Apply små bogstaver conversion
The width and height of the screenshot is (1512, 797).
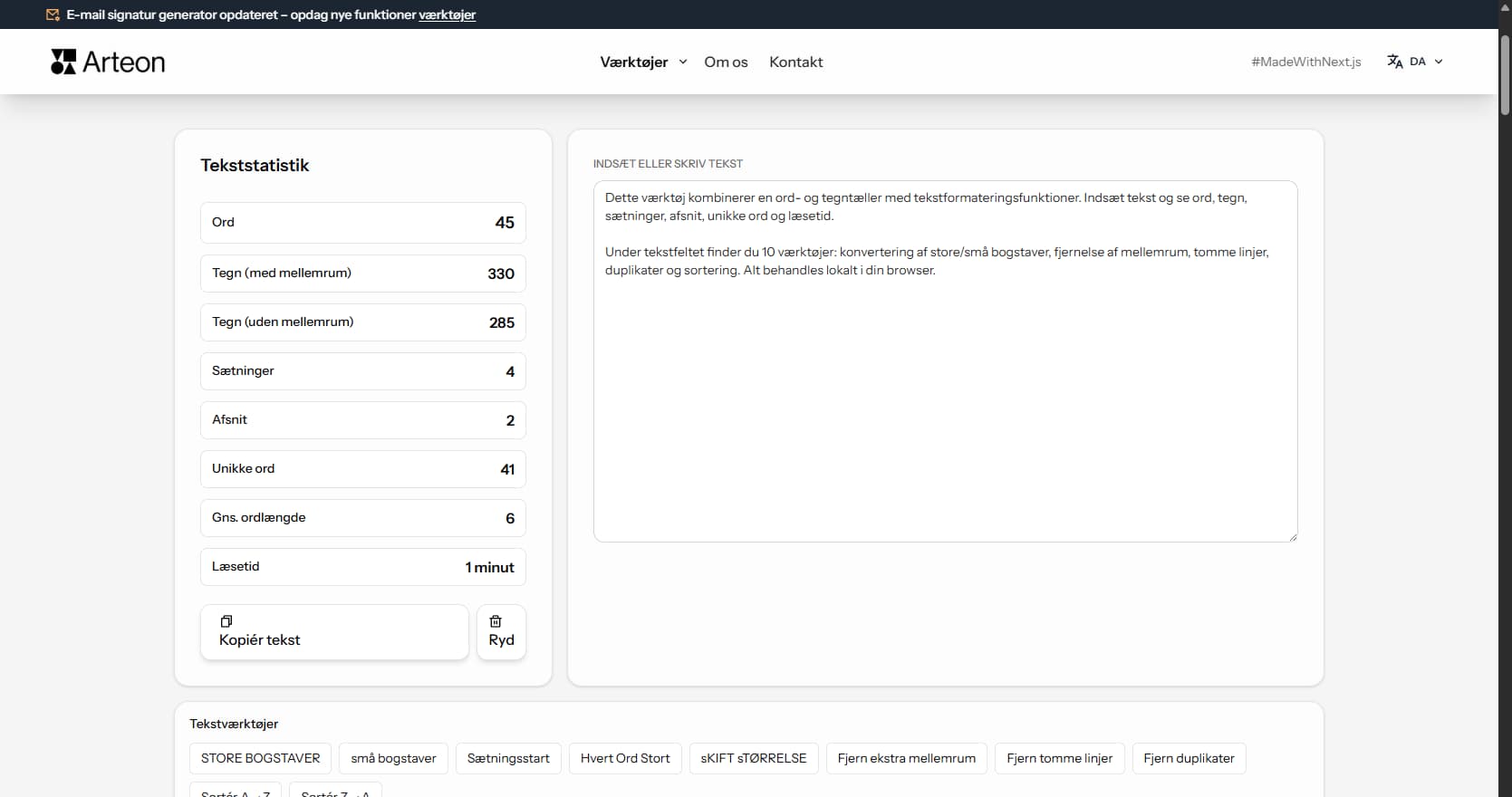coord(393,758)
